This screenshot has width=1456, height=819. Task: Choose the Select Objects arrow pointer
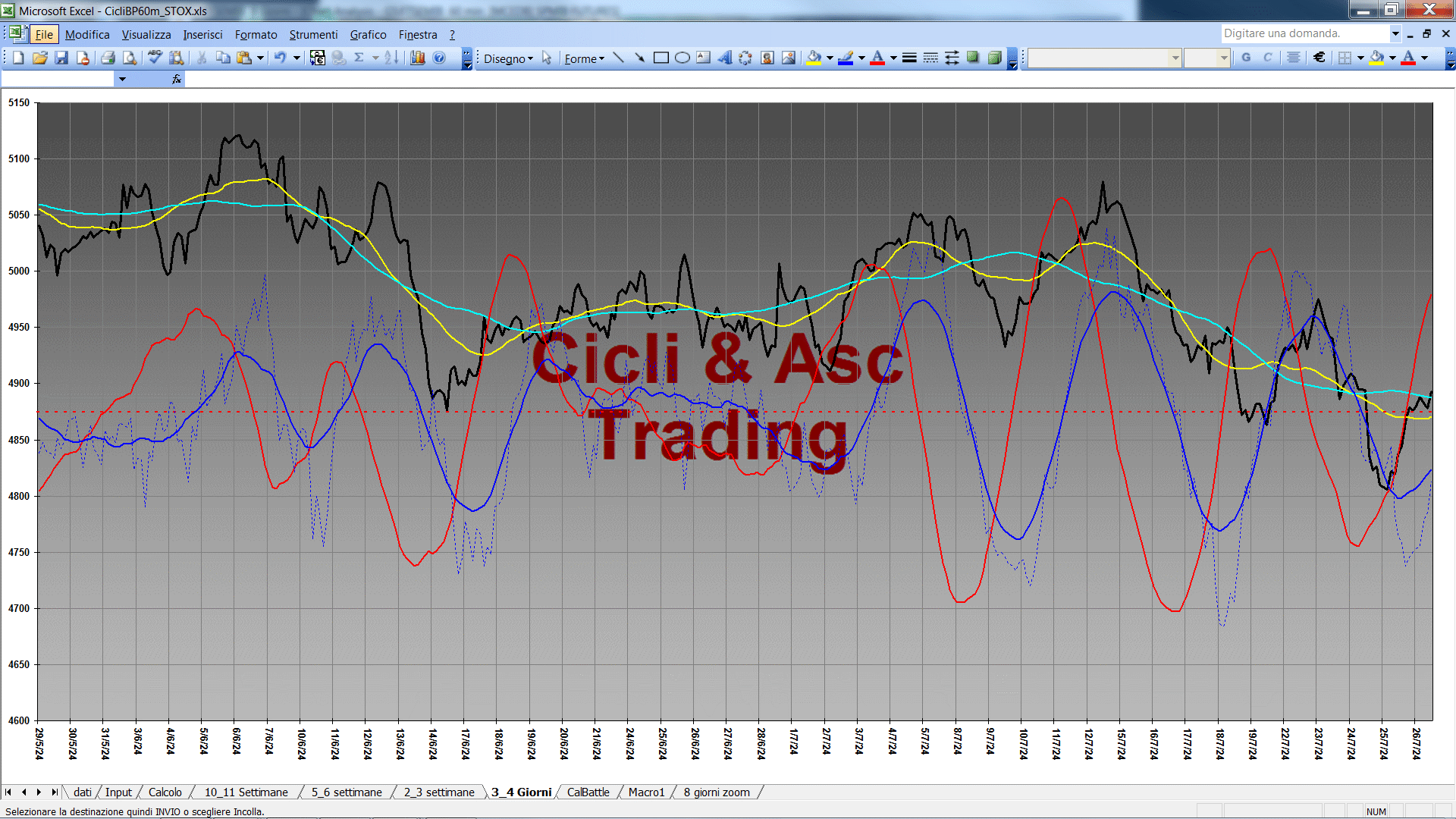547,58
